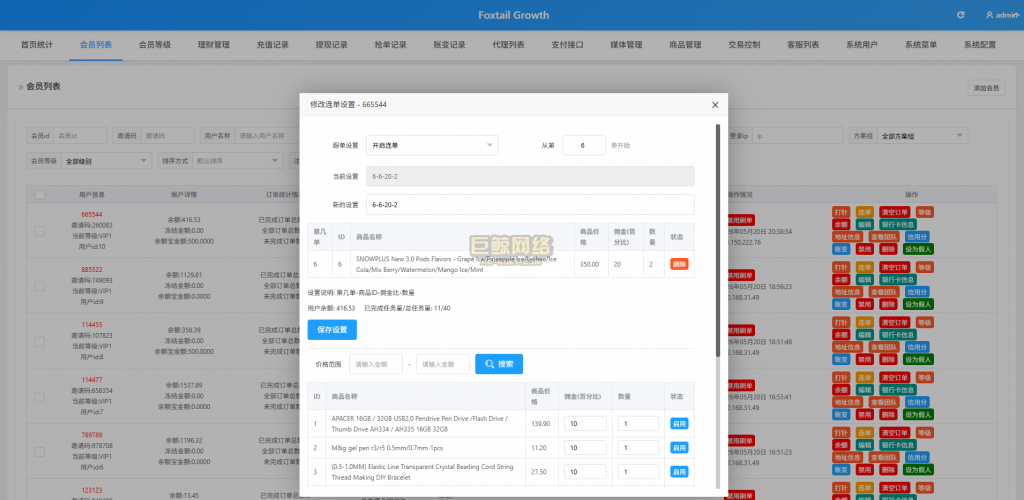
Task: Click the 数量 field for M&g gel pen
Action: (638, 448)
